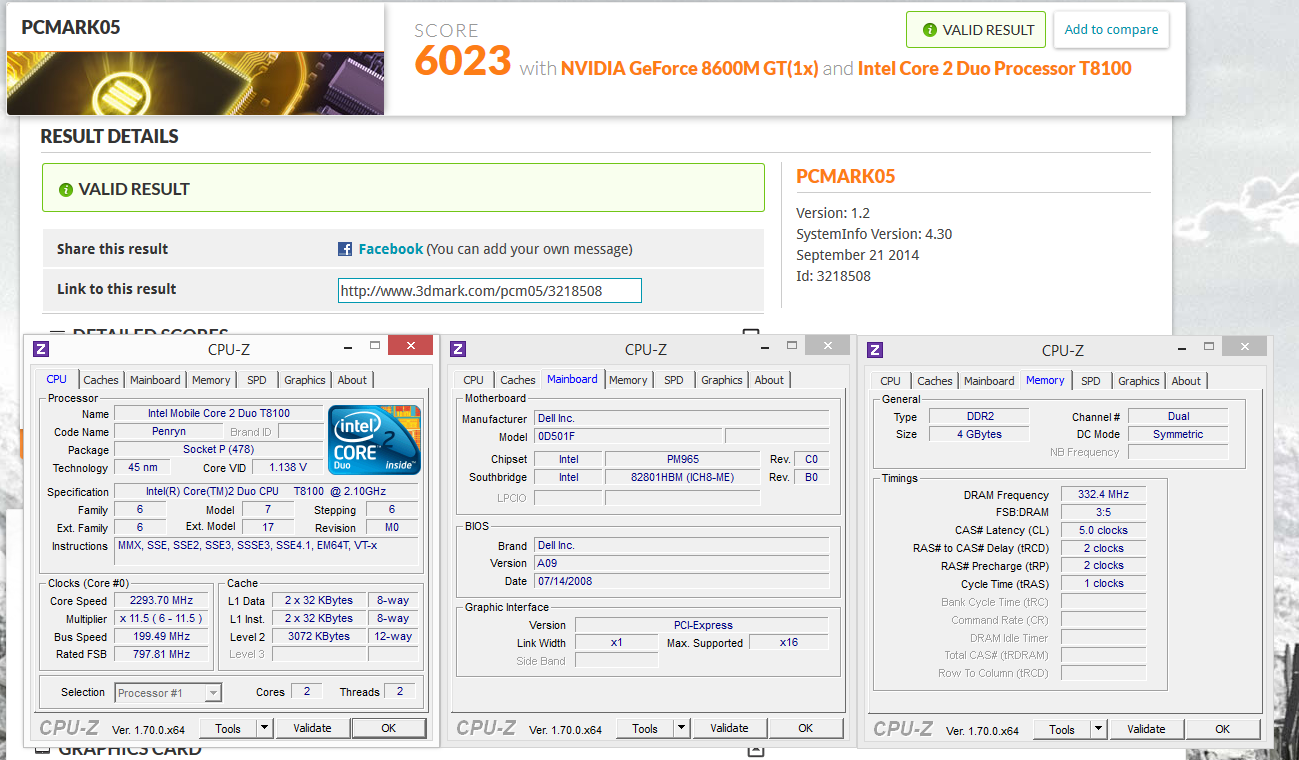Viewport: 1299px width, 760px height.
Task: Switch to Mainboard tab in the CPU-tab window
Action: (x=156, y=380)
